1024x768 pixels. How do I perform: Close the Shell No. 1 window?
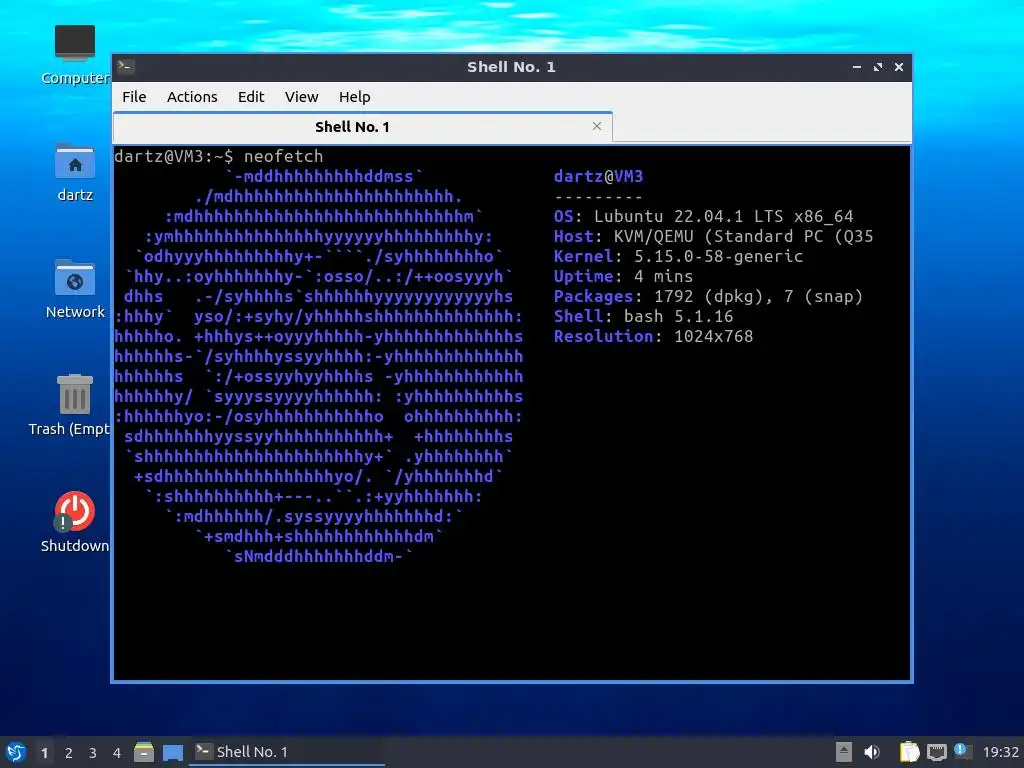point(899,67)
